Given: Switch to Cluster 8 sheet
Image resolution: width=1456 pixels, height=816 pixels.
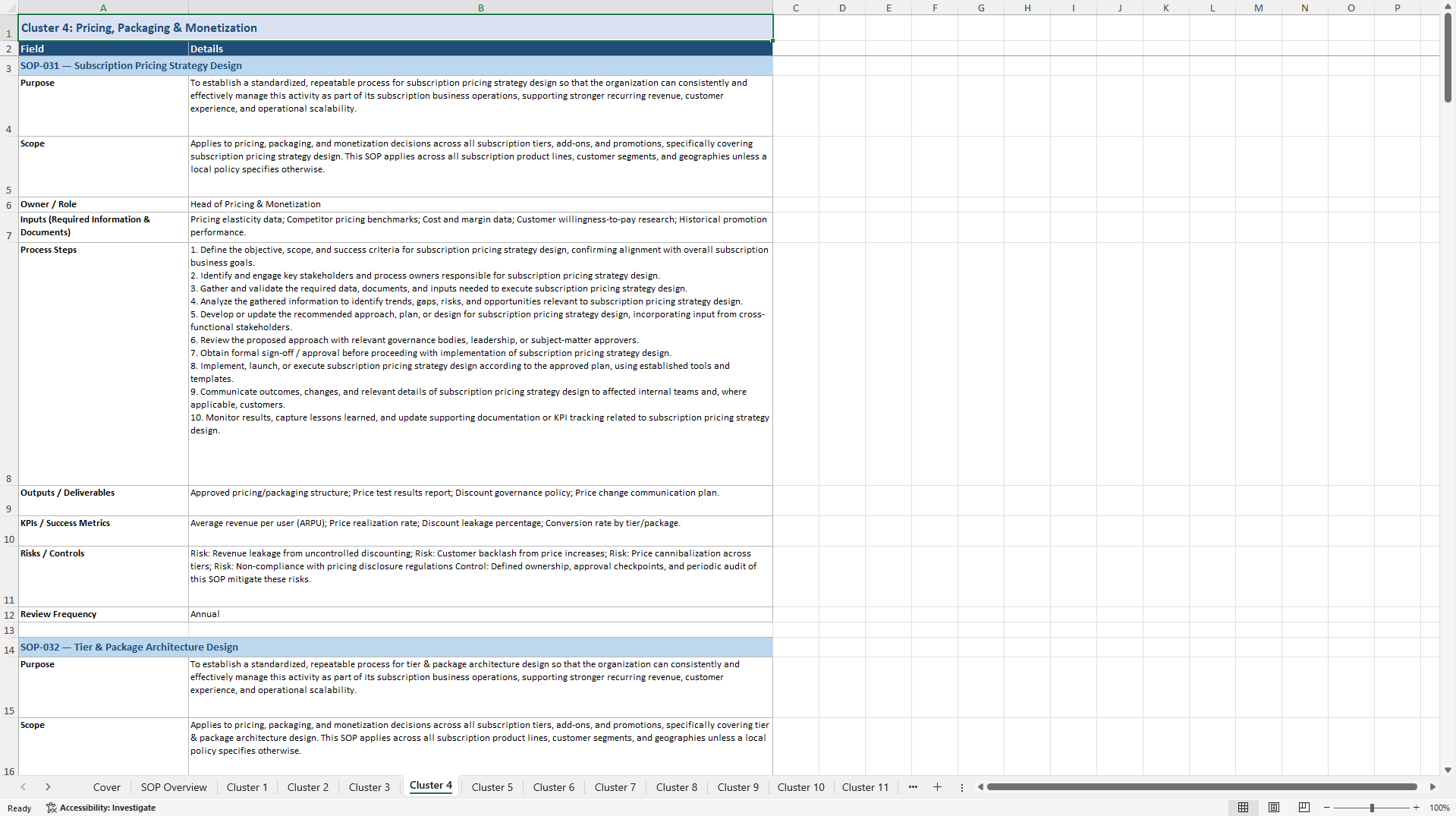Looking at the screenshot, I should click(x=677, y=787).
